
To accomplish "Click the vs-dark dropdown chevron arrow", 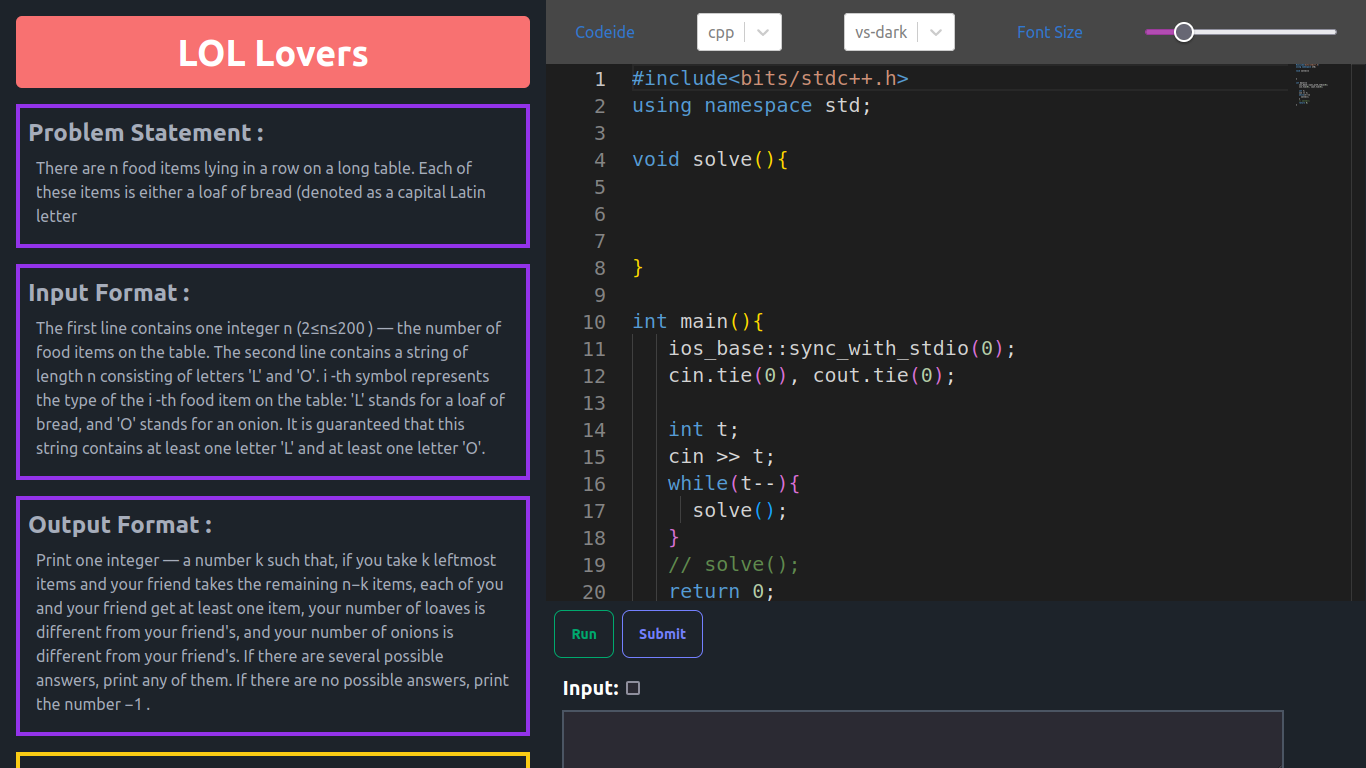I will tap(936, 32).
